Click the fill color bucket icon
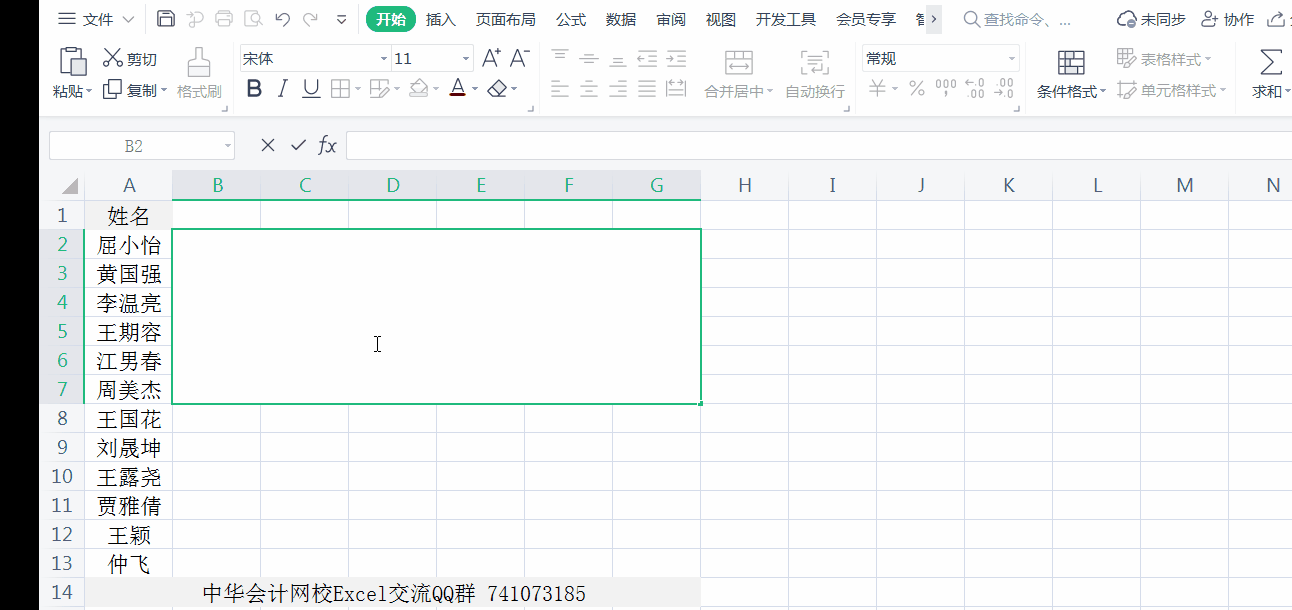The height and width of the screenshot is (610, 1292). (x=419, y=89)
